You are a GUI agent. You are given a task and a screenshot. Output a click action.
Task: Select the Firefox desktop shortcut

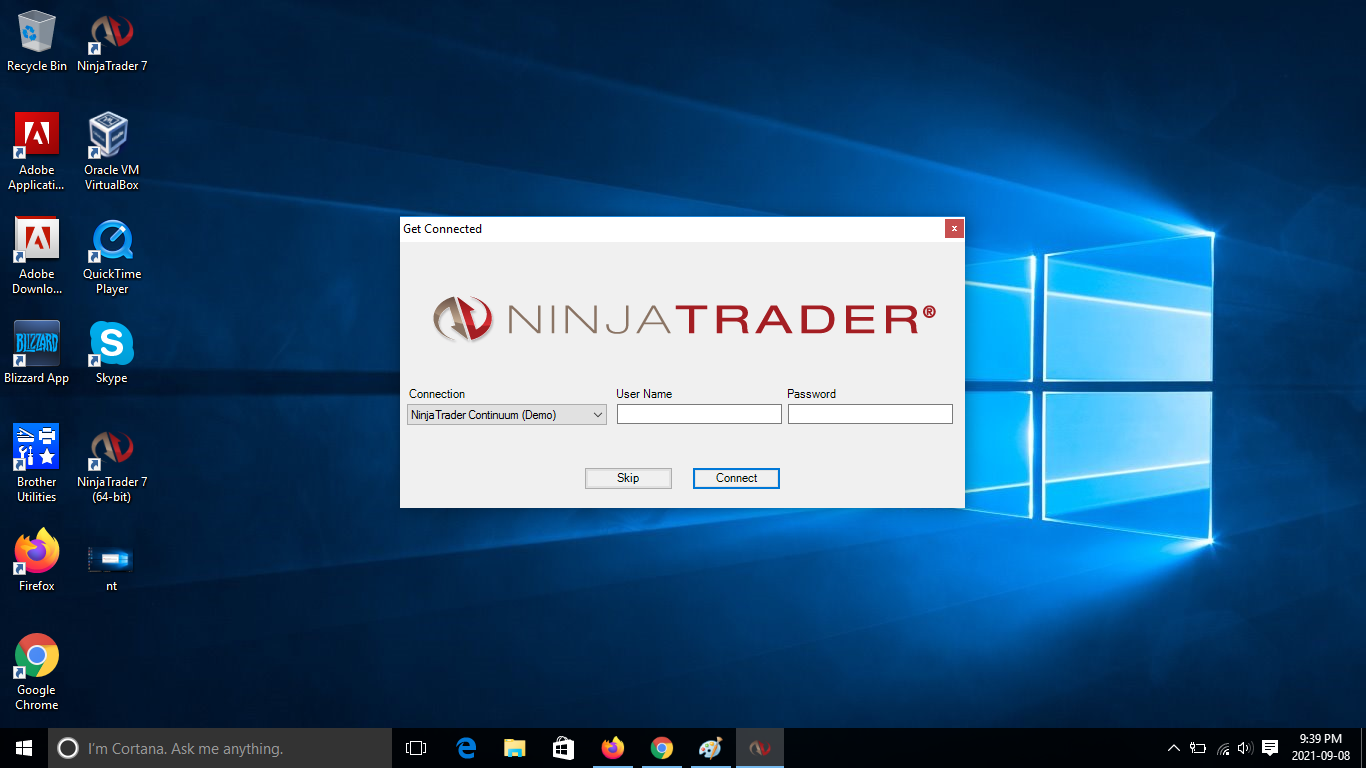click(37, 561)
